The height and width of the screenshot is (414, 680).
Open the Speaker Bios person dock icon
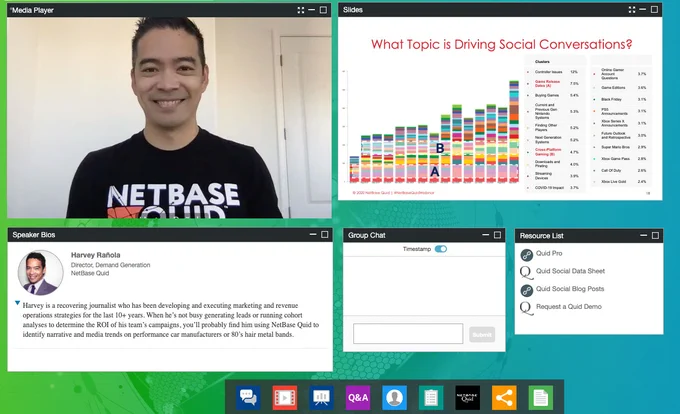[x=394, y=397]
